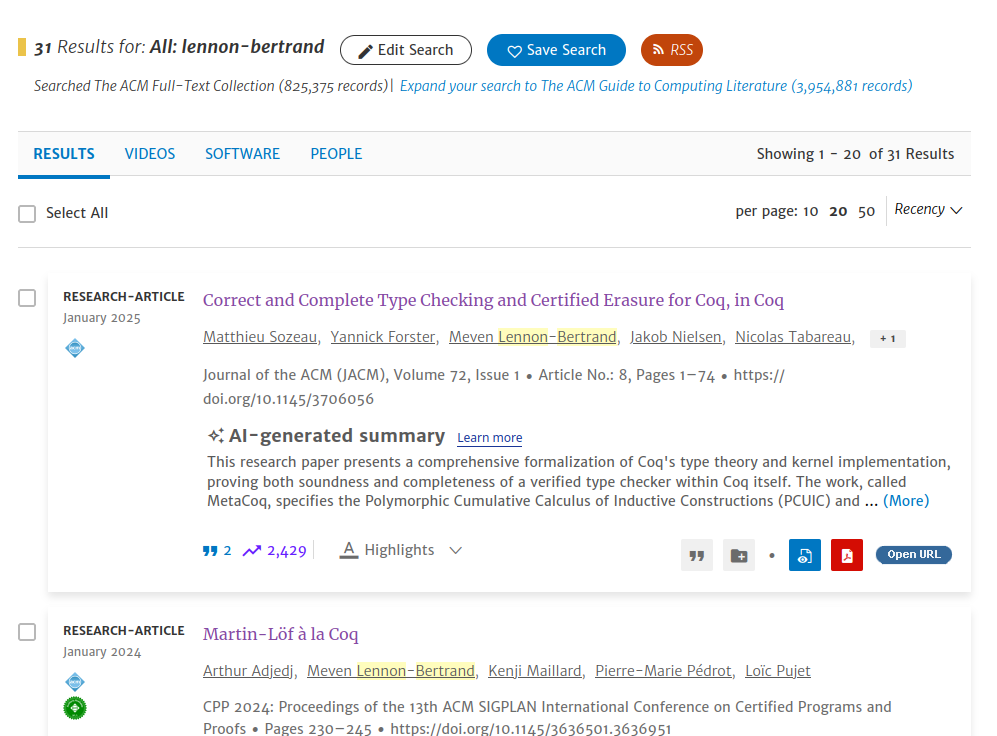Click the Save Search button
This screenshot has width=997, height=736.
click(556, 50)
